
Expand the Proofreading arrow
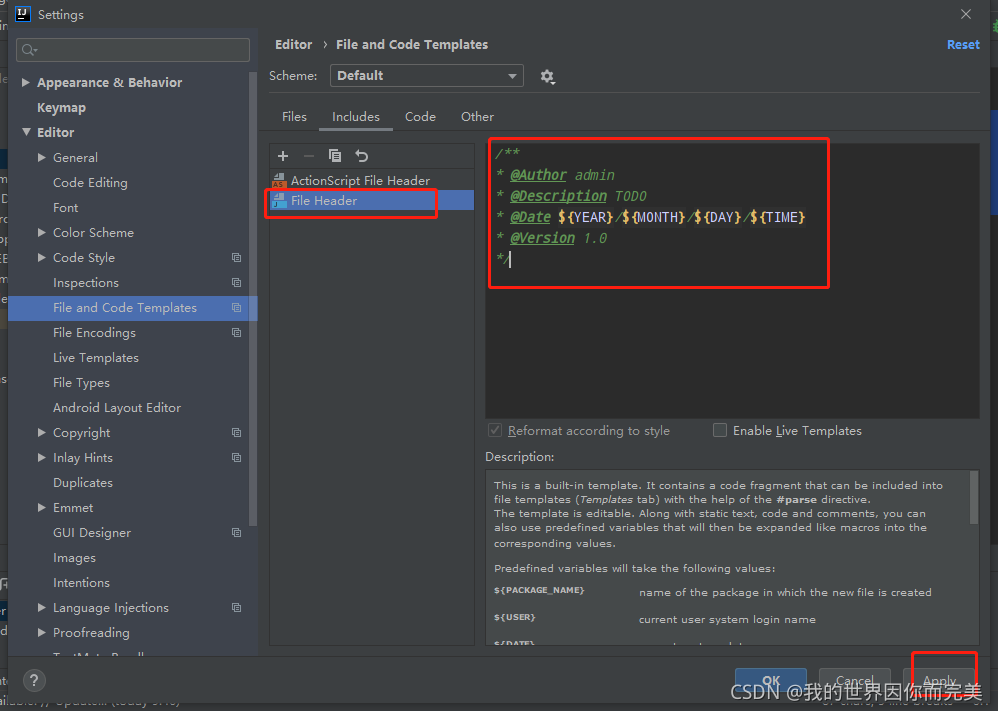pos(41,633)
